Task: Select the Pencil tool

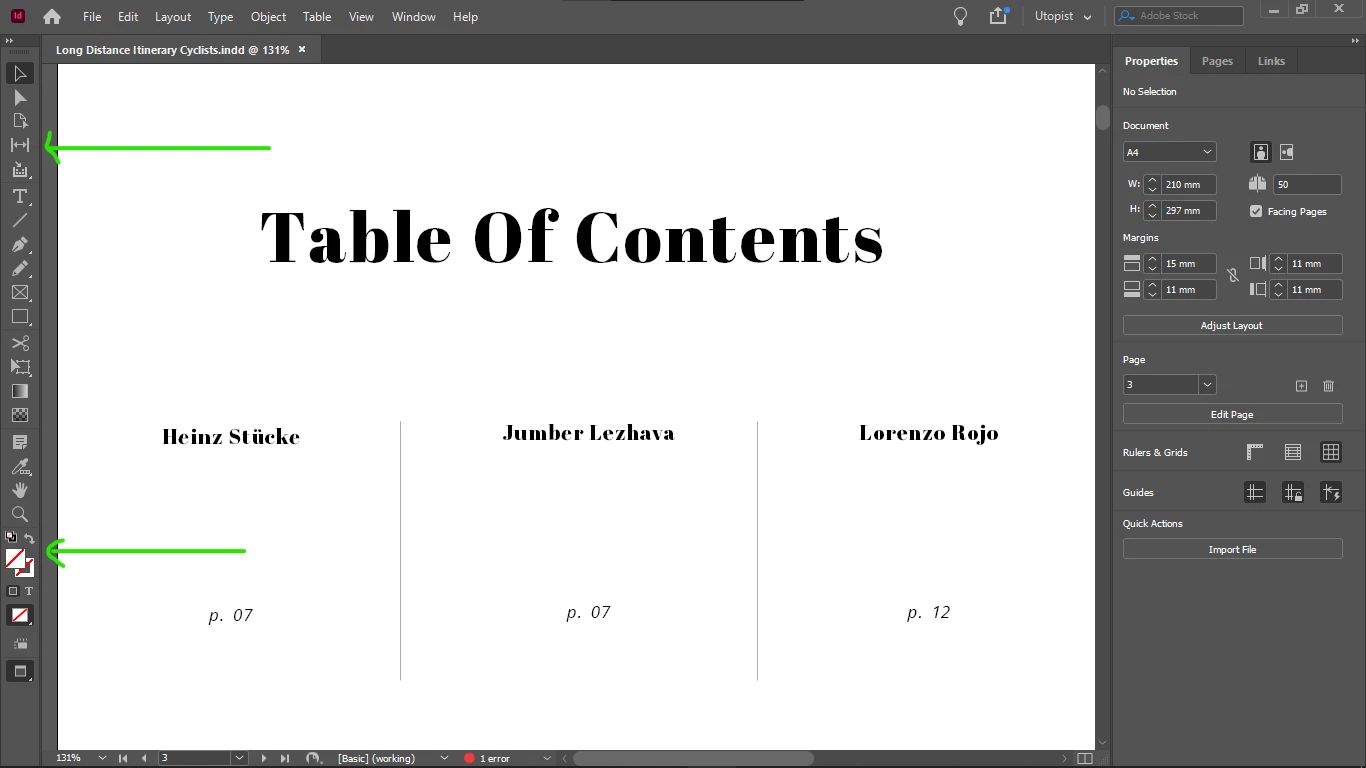Action: [20, 268]
